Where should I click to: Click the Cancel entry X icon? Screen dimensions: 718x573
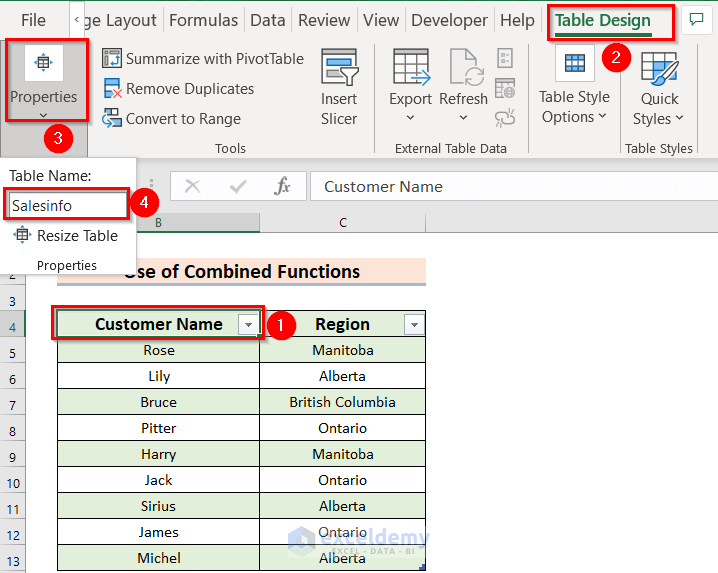(192, 186)
